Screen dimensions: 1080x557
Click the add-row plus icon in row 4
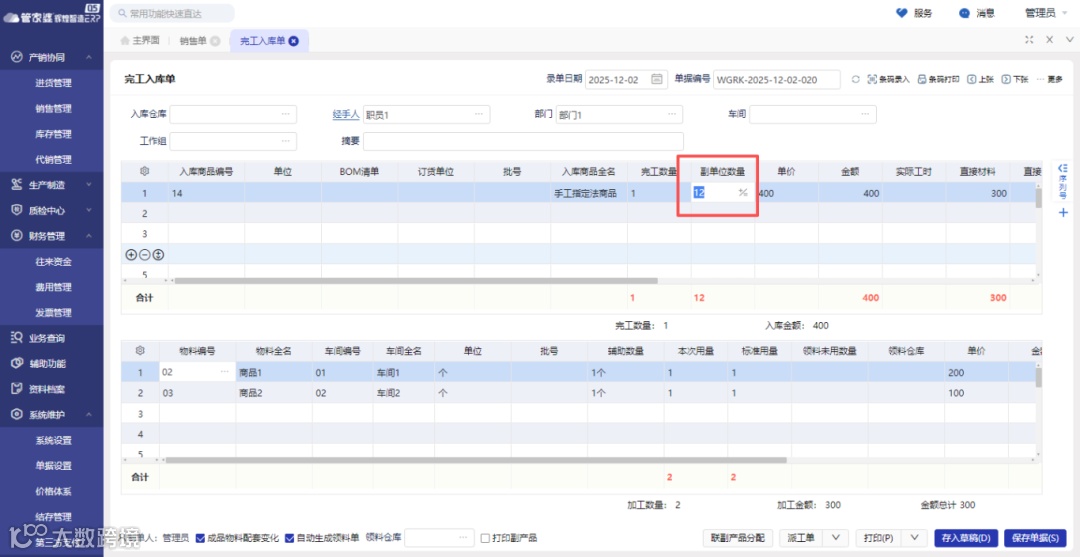coord(131,255)
